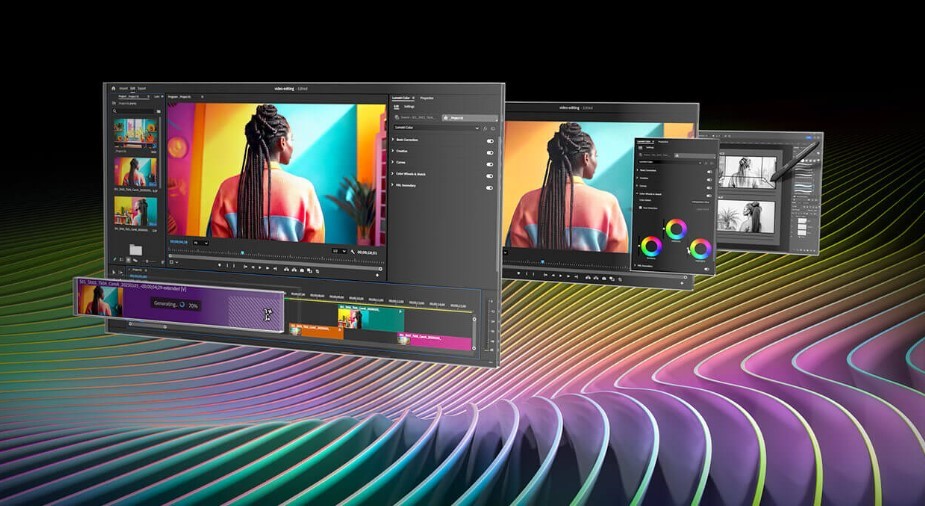Disable the Creative section toggle

tap(490, 153)
